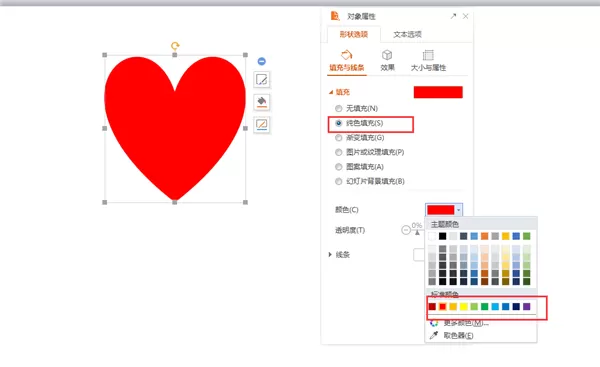
Task: Click the line preview box beside 线条
Action: pos(419,254)
